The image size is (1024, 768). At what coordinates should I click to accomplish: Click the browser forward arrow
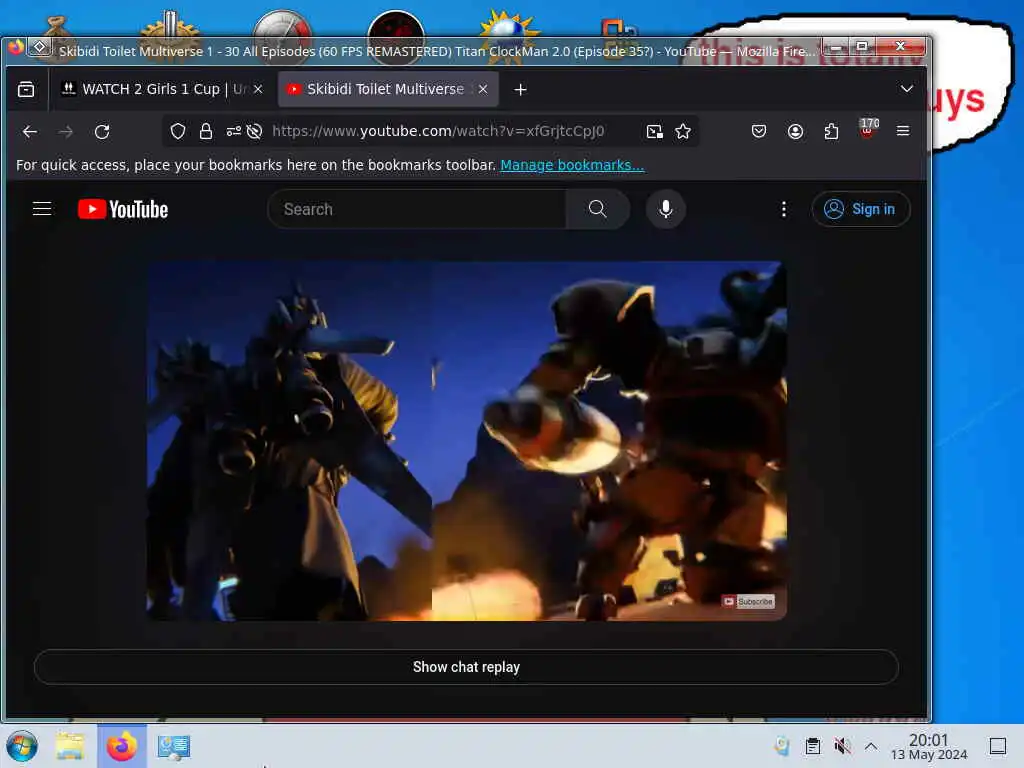66,131
